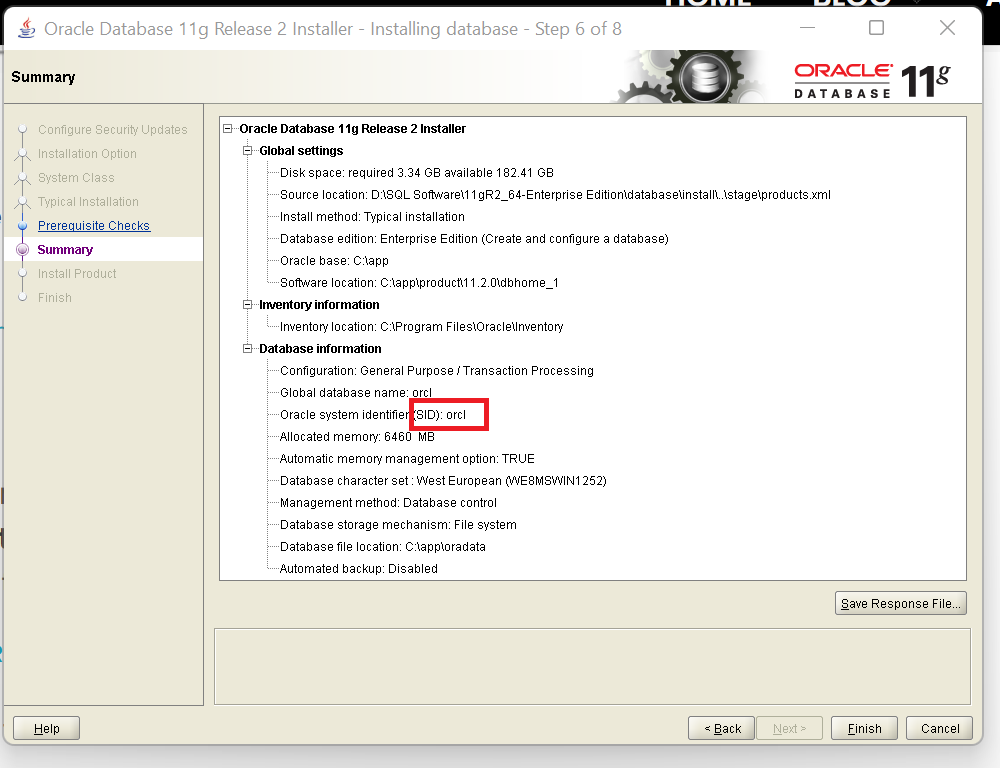Viewport: 1000px width, 768px height.
Task: Select the Install method: Typical installation row
Action: (372, 217)
